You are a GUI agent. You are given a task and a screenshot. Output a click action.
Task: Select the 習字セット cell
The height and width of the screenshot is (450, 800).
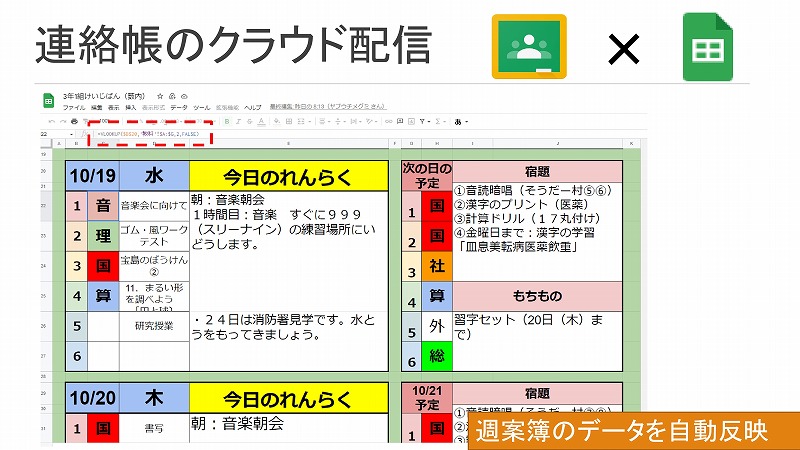pyautogui.click(x=537, y=341)
